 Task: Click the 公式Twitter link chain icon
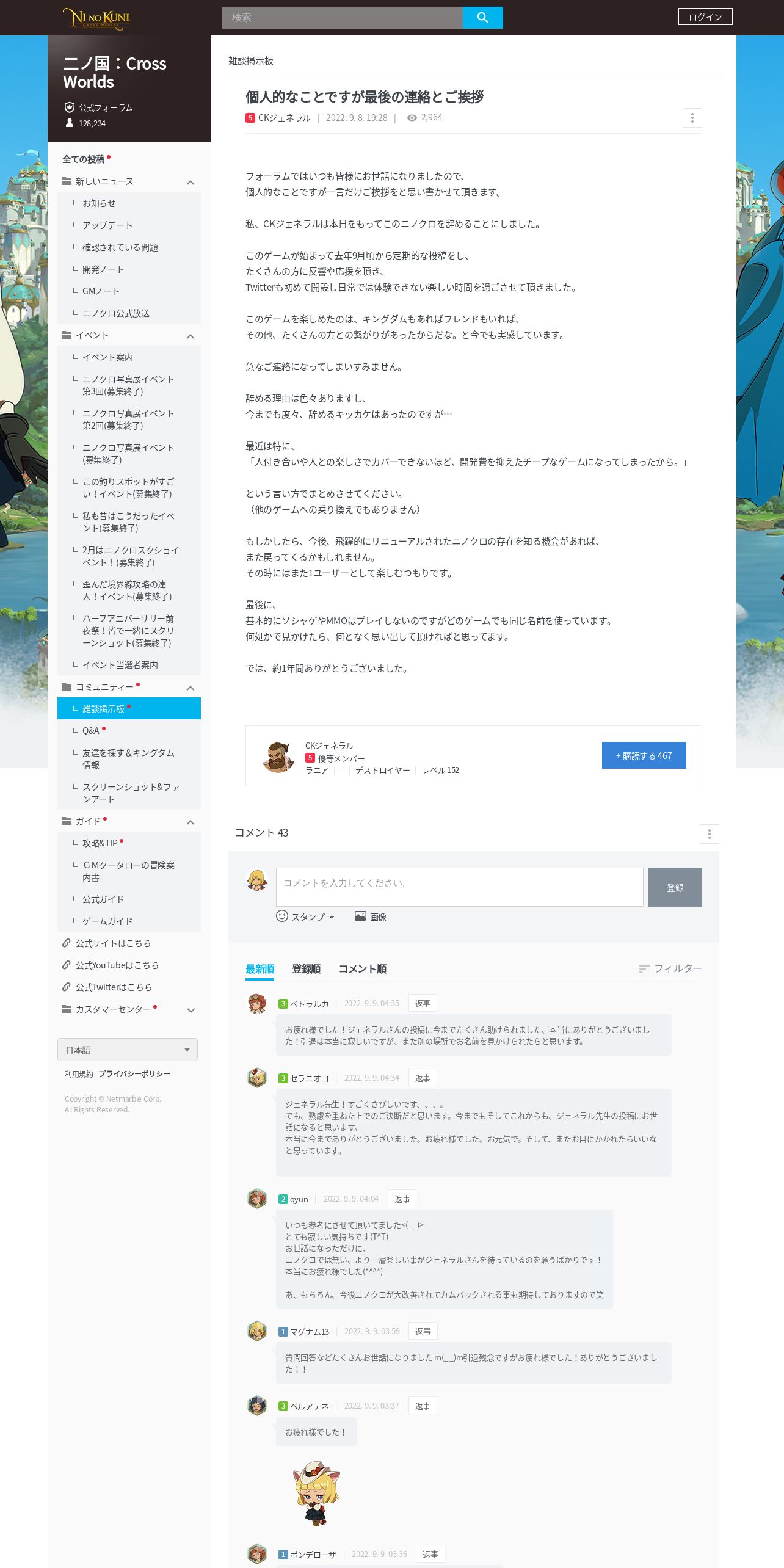tap(67, 987)
